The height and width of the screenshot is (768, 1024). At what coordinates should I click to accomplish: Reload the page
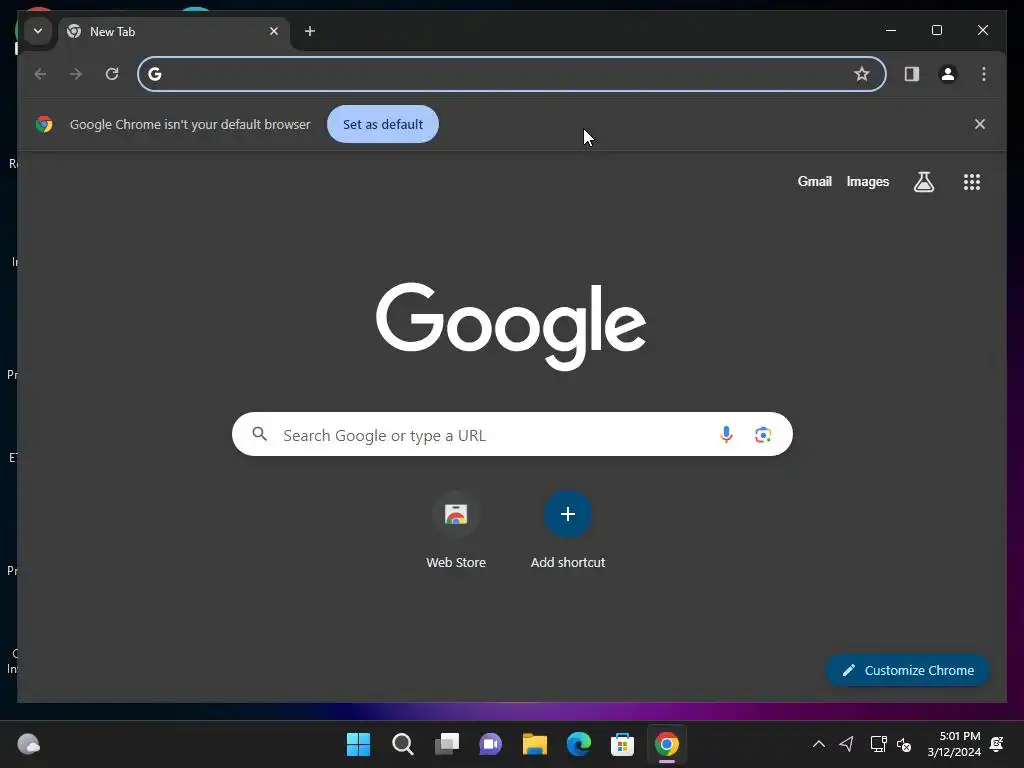click(x=112, y=74)
